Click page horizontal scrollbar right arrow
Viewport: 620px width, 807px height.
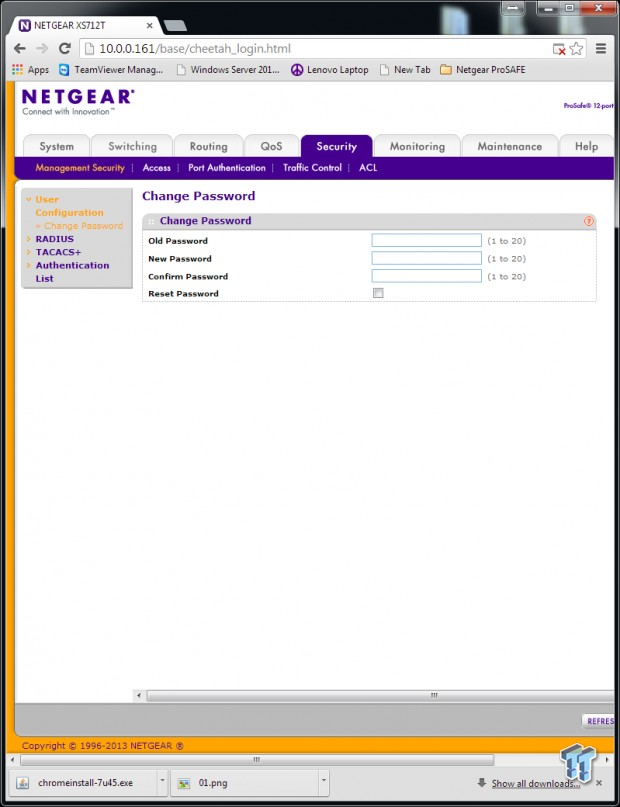(607, 760)
